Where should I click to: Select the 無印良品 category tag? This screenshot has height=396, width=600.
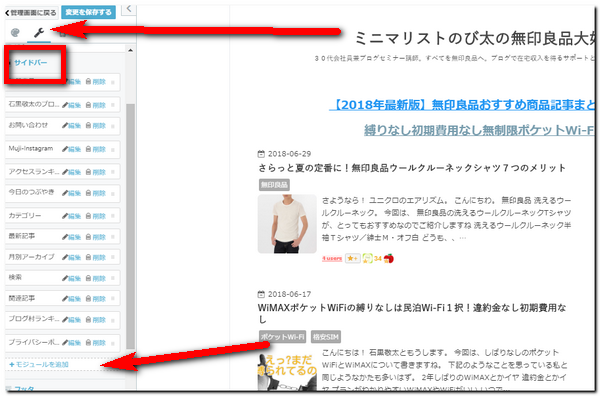tap(274, 185)
